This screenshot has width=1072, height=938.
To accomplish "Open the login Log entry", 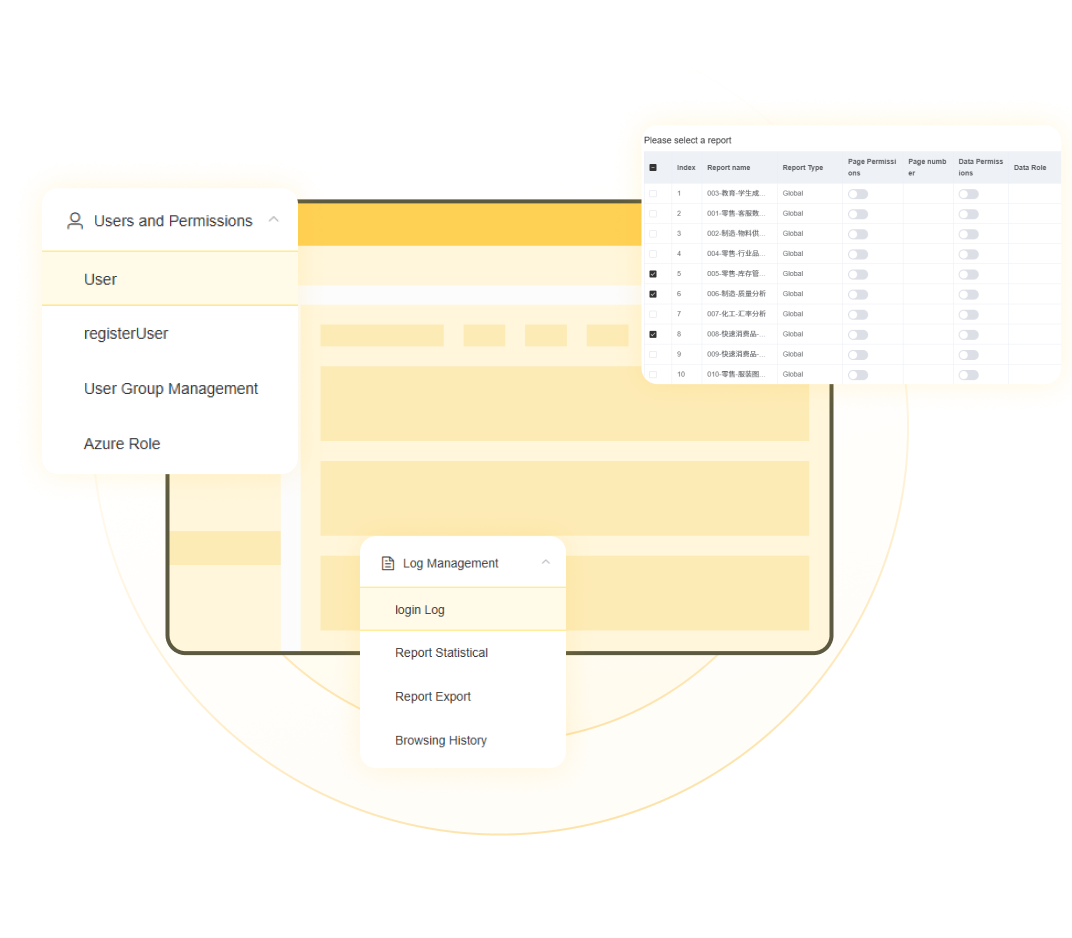I will click(420, 610).
